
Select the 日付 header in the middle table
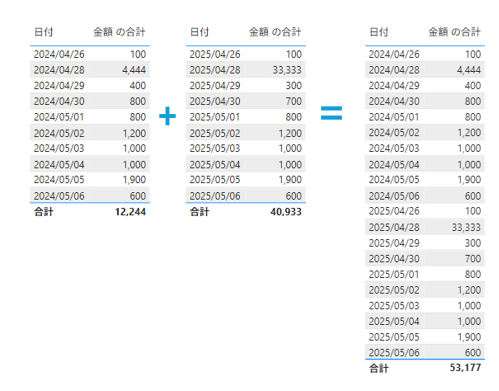(x=199, y=32)
